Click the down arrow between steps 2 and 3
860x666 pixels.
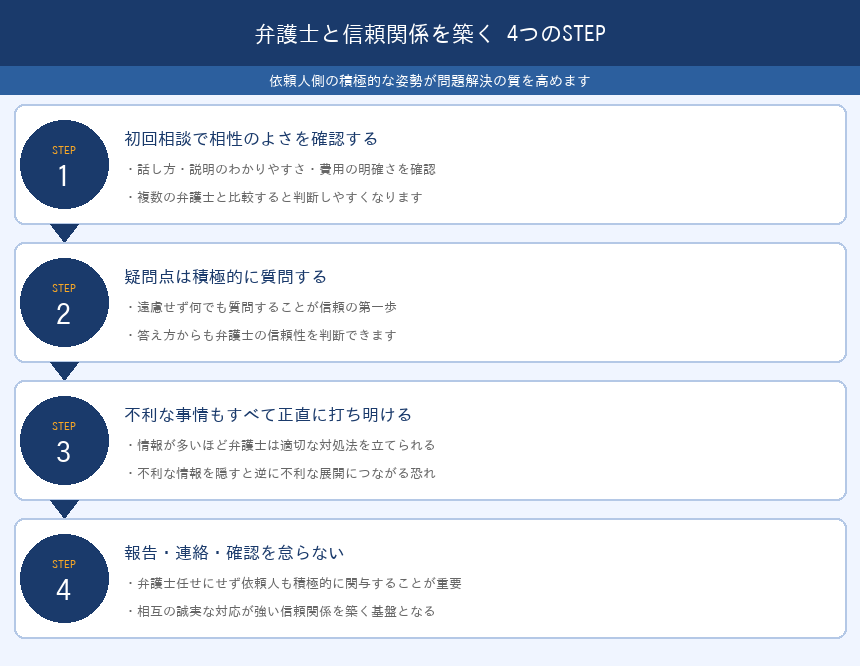[x=64, y=370]
